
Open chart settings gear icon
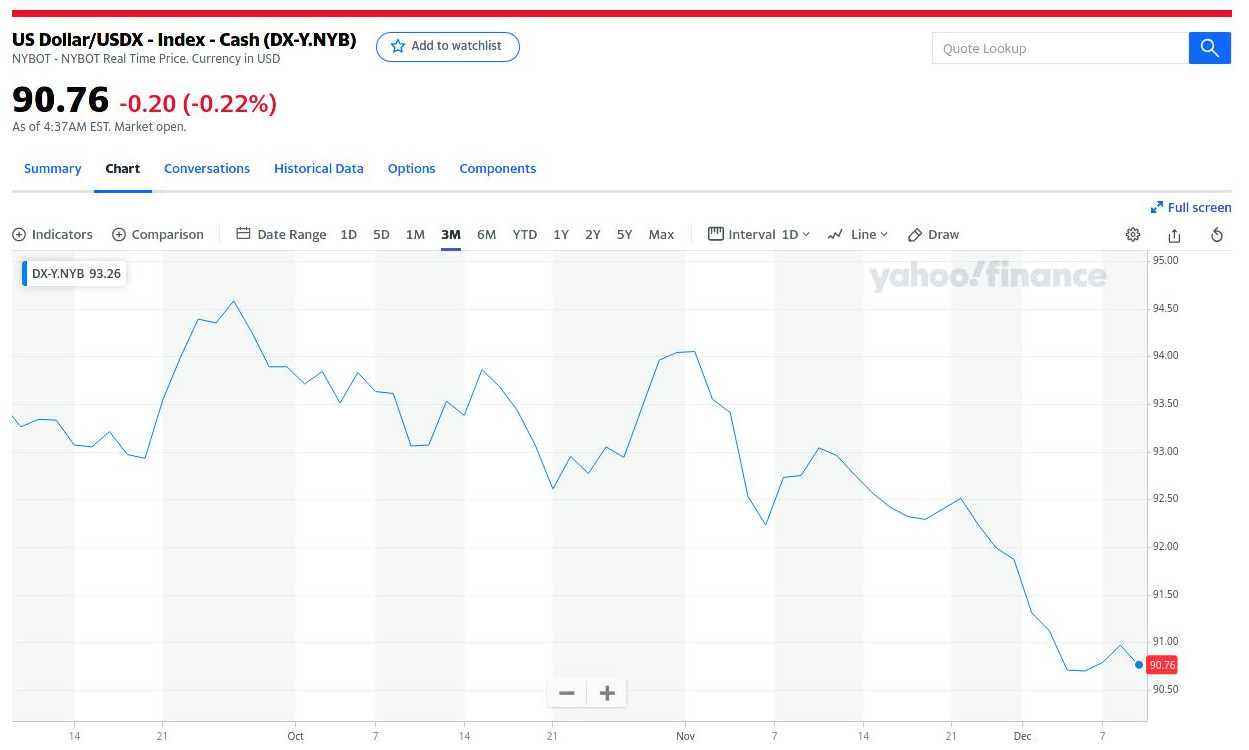coord(1133,235)
